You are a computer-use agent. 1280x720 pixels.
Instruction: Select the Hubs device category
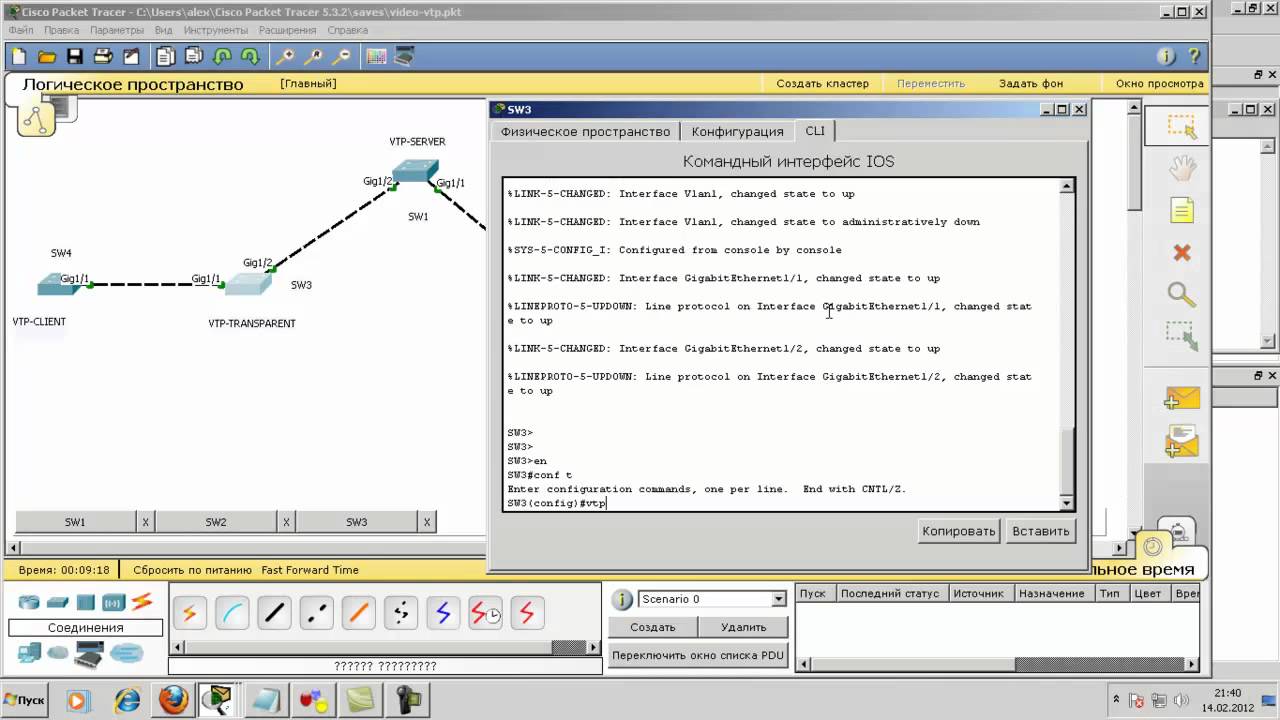pyautogui.click(x=85, y=602)
